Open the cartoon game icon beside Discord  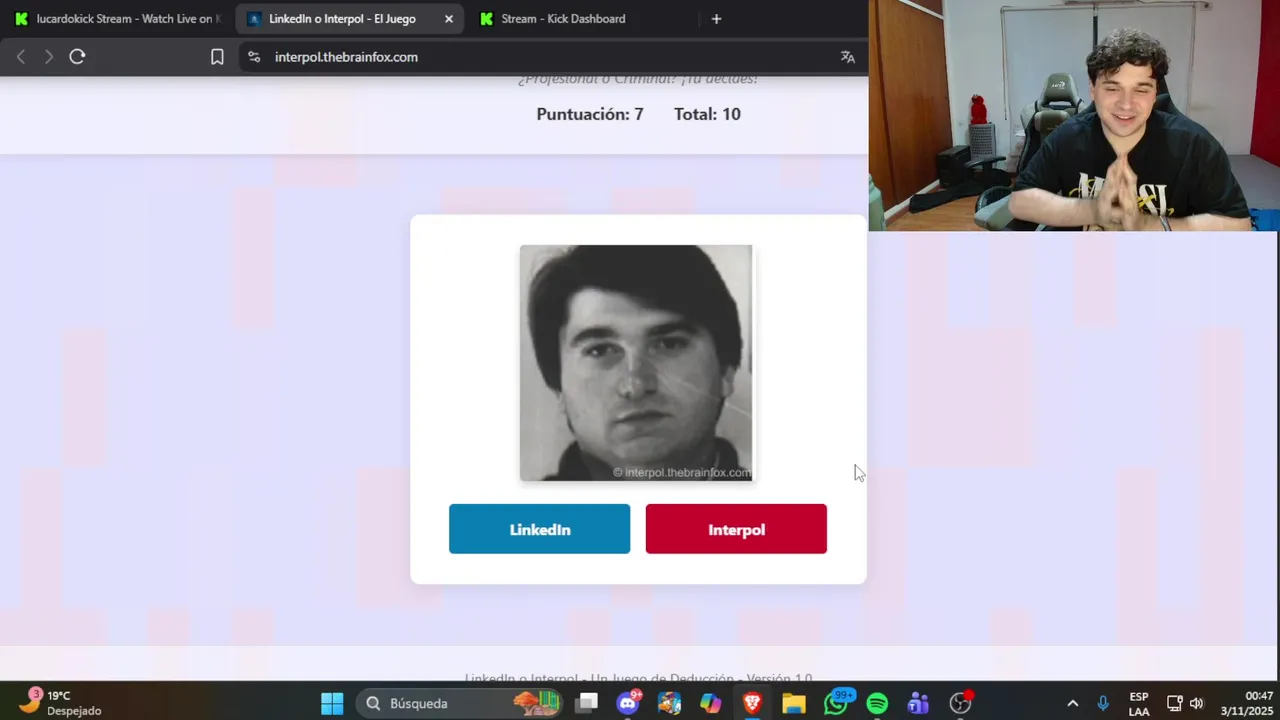(x=670, y=703)
